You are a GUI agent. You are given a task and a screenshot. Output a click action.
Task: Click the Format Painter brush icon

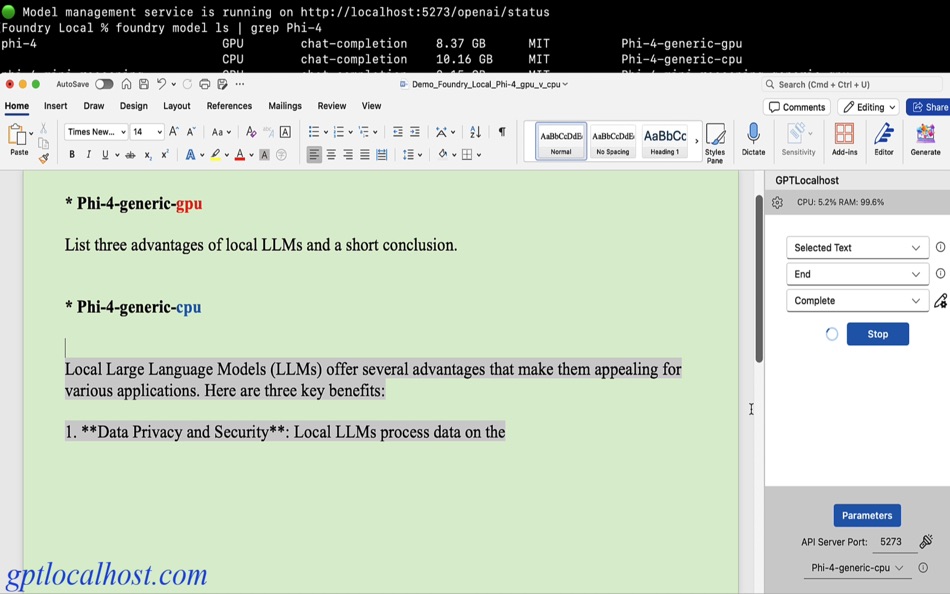click(44, 159)
